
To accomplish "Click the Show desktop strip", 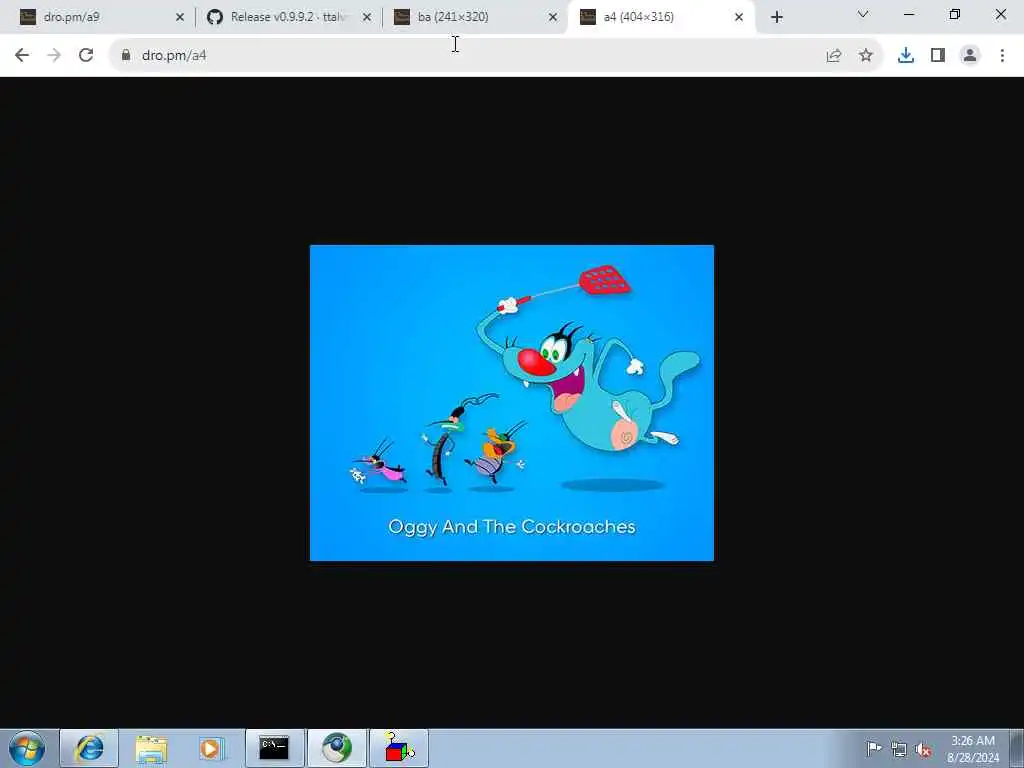I will tap(1017, 748).
